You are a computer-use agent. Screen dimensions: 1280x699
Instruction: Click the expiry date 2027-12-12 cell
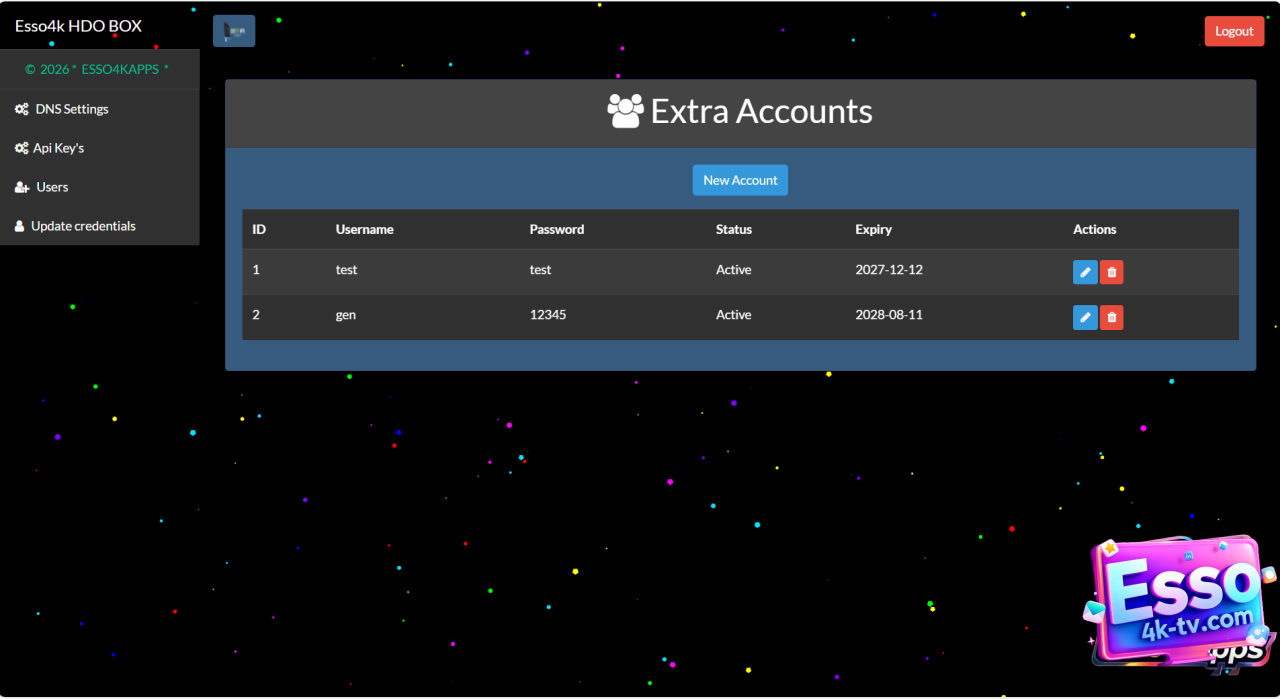point(888,270)
